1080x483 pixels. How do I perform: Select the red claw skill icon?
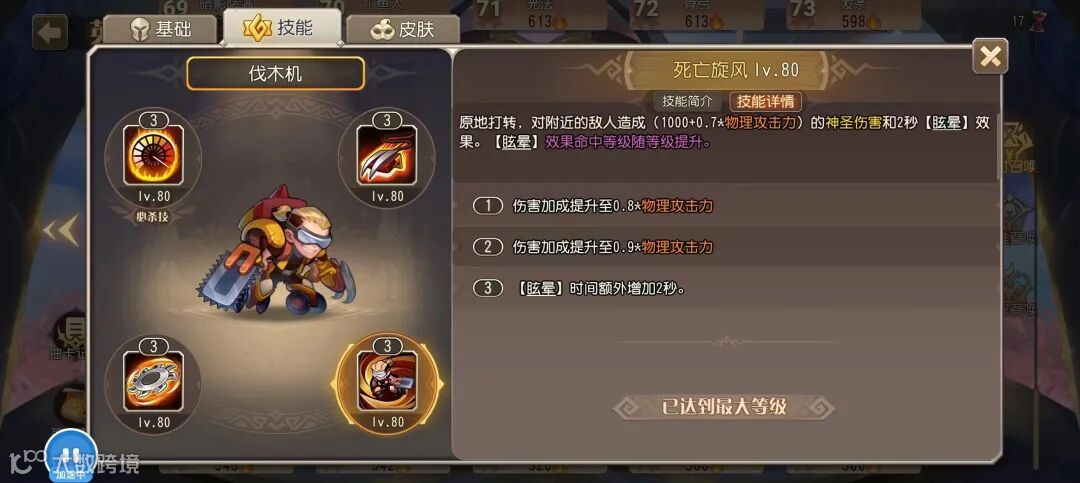(387, 155)
